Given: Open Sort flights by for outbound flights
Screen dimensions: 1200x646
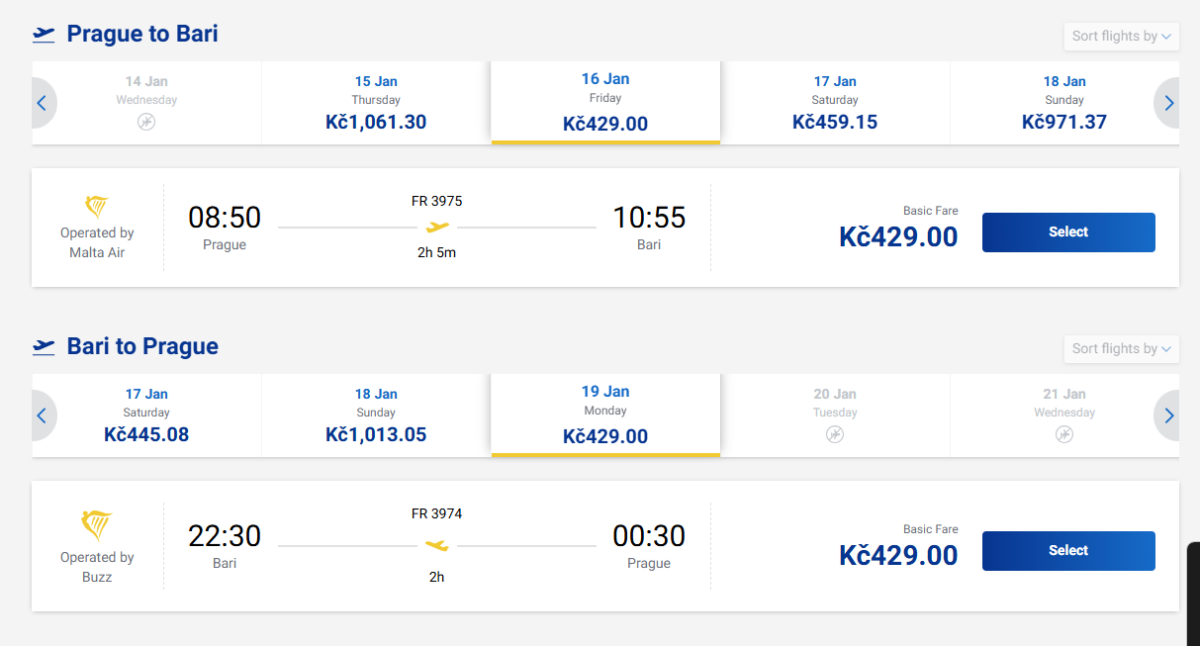Looking at the screenshot, I should pos(1121,36).
